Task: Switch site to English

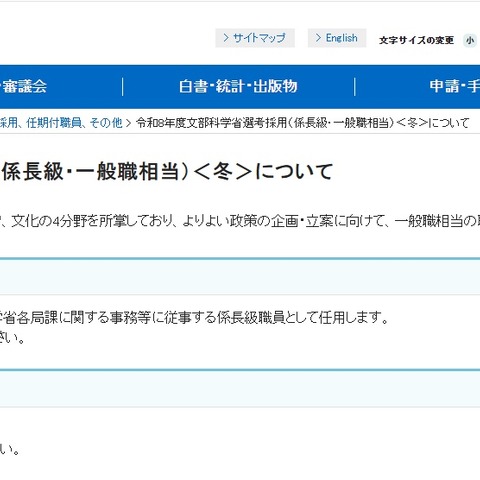Action: pyautogui.click(x=337, y=38)
